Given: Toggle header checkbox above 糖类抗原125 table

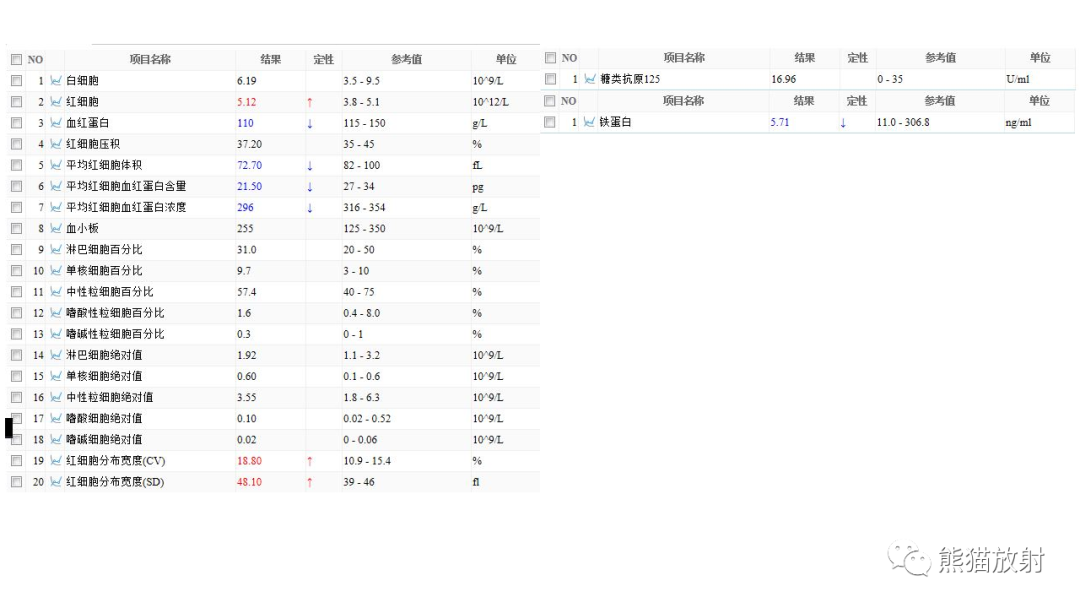Looking at the screenshot, I should (x=550, y=58).
